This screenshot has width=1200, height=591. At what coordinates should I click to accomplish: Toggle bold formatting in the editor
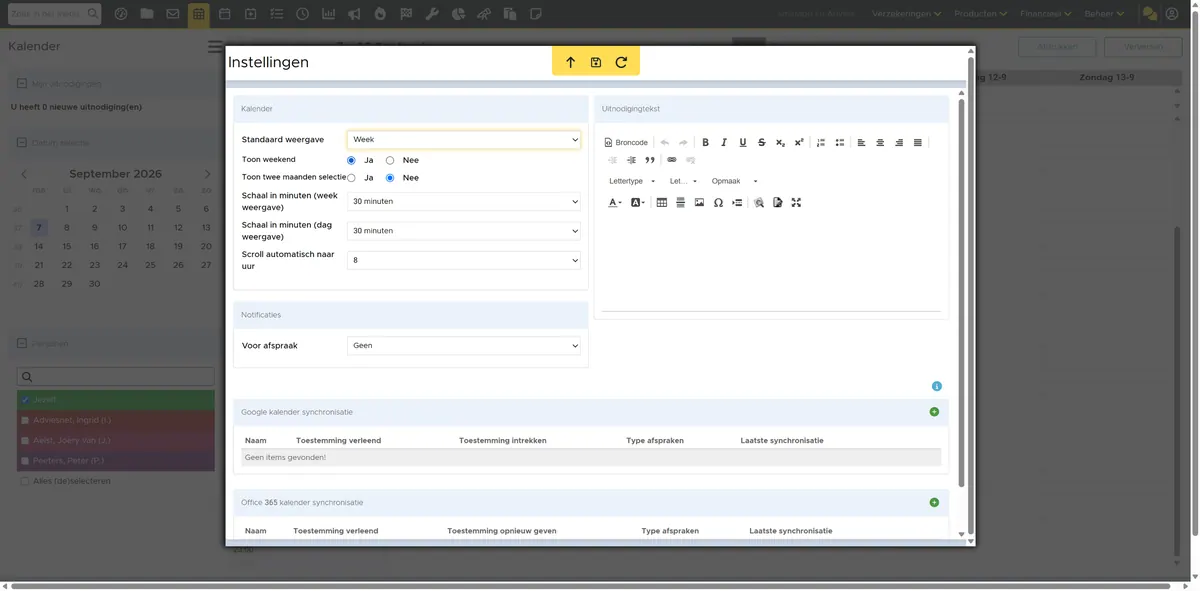tap(705, 143)
